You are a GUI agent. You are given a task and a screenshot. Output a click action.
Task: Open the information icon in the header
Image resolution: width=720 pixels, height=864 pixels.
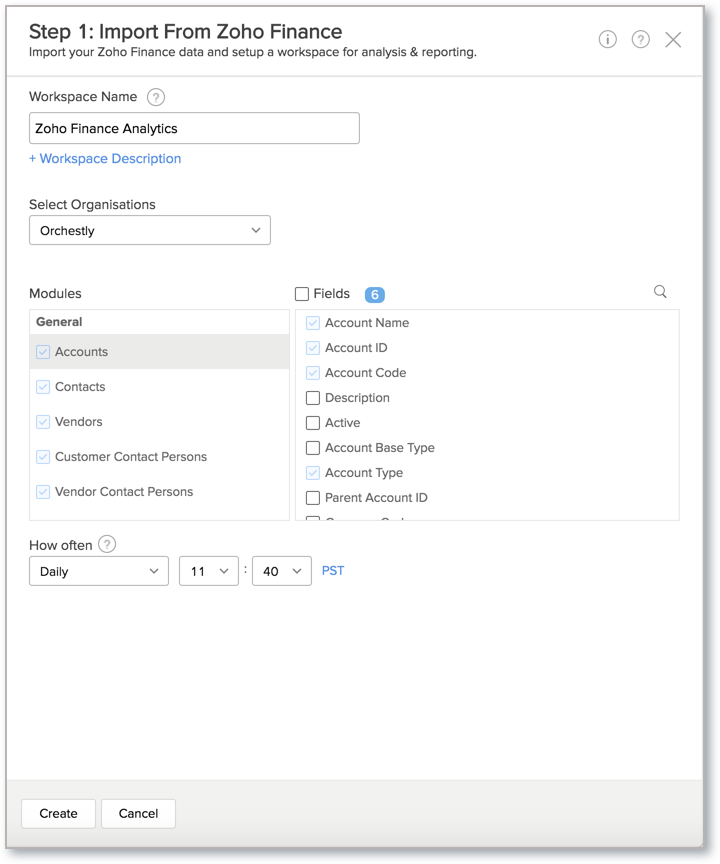pyautogui.click(x=608, y=39)
